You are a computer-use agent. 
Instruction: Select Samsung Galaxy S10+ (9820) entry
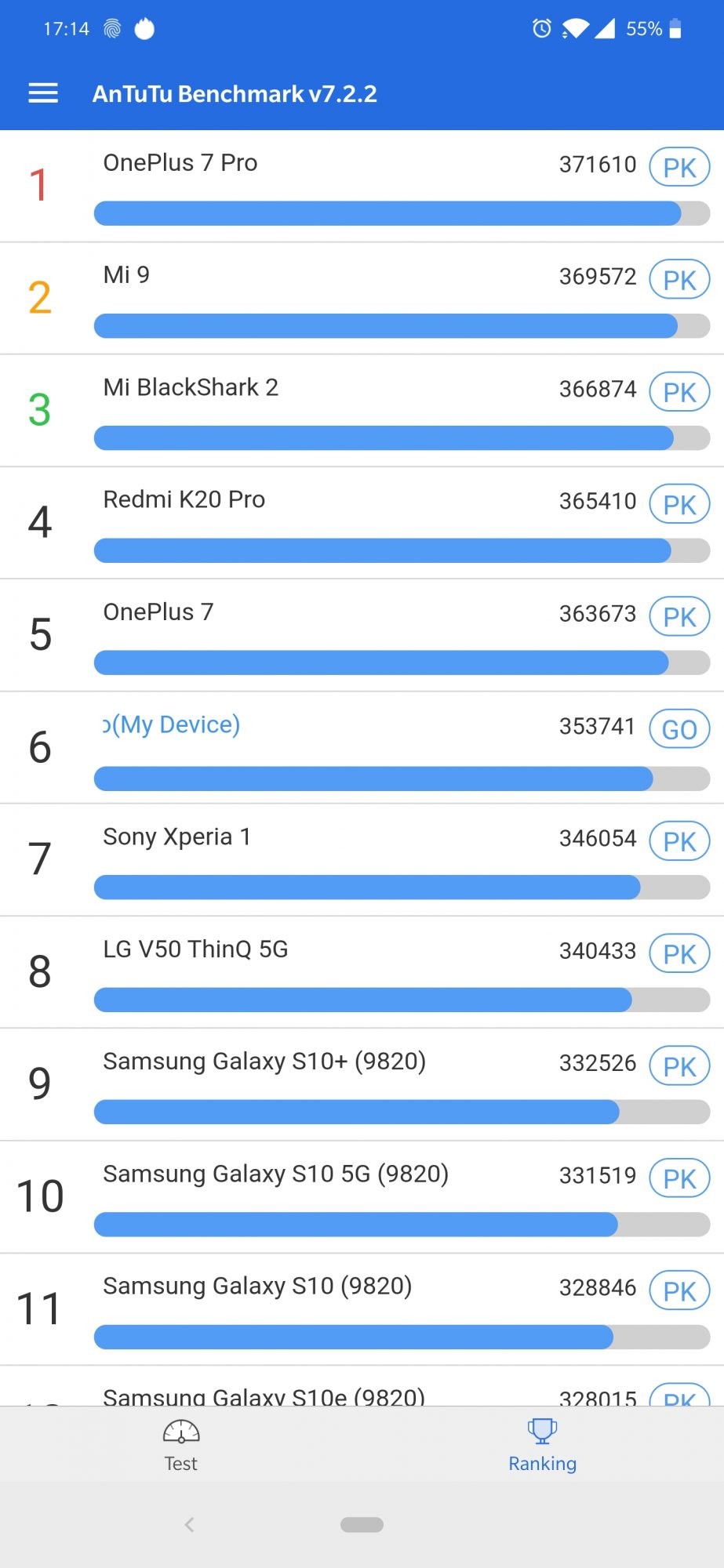point(264,1062)
